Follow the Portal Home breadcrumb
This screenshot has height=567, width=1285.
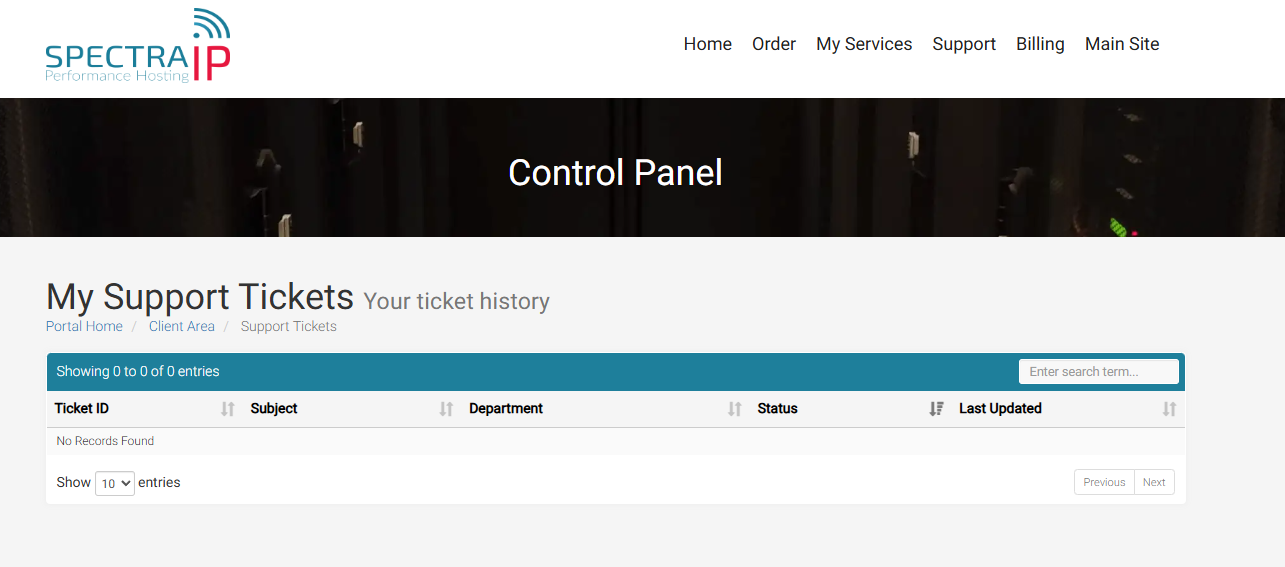(x=84, y=326)
